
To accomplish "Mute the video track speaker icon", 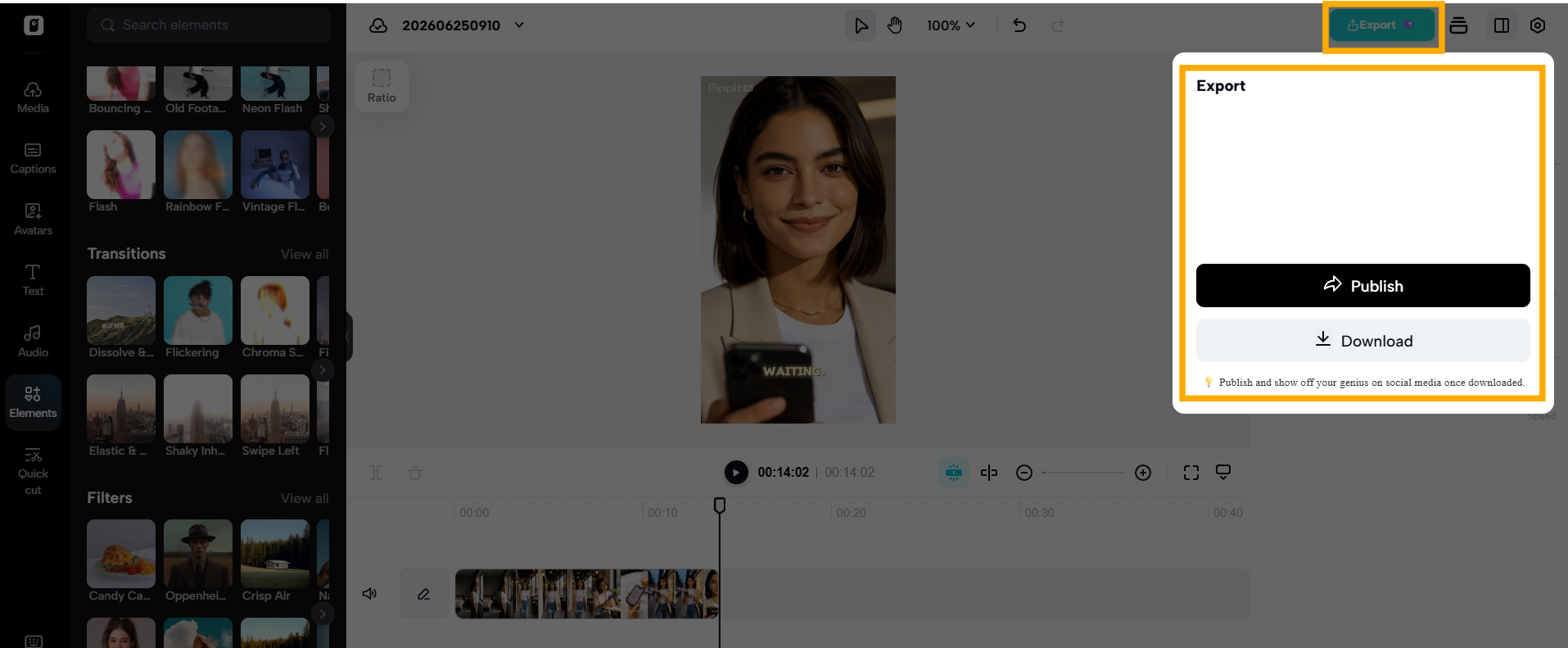I will [370, 593].
